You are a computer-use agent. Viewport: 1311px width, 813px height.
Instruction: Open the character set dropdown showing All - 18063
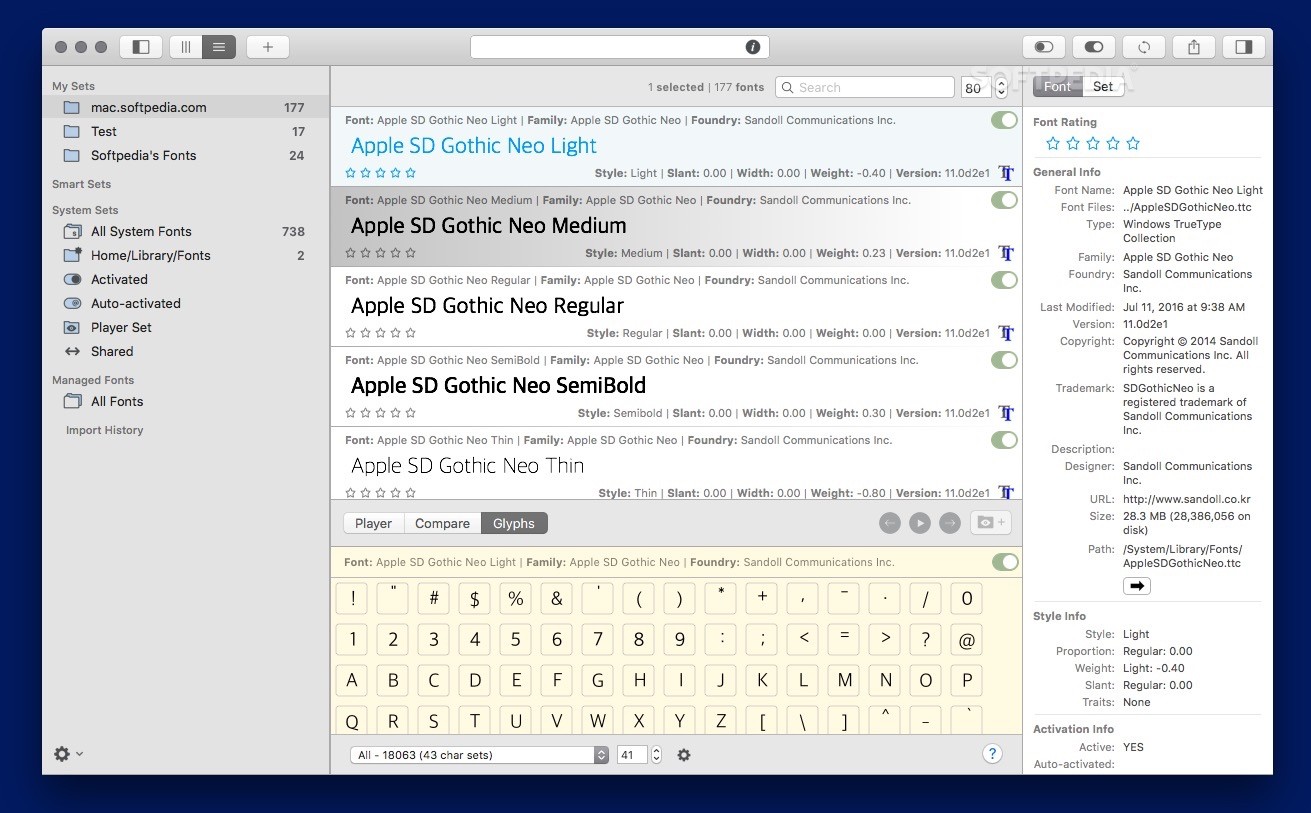point(478,755)
